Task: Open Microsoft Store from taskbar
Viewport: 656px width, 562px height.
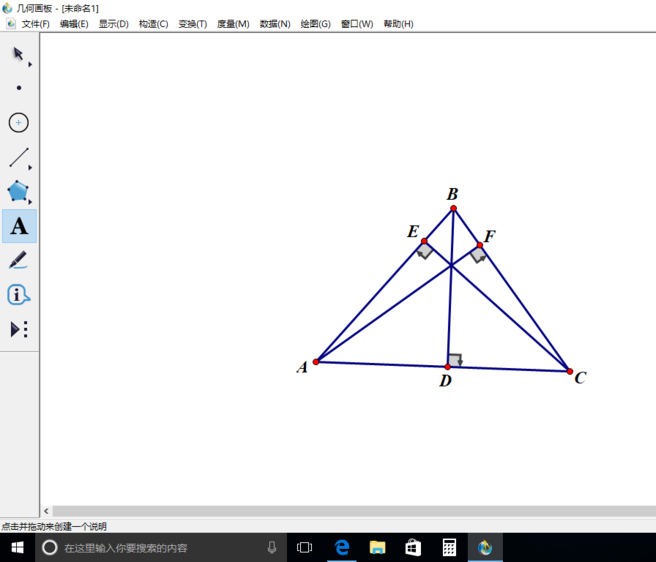Action: pos(413,547)
